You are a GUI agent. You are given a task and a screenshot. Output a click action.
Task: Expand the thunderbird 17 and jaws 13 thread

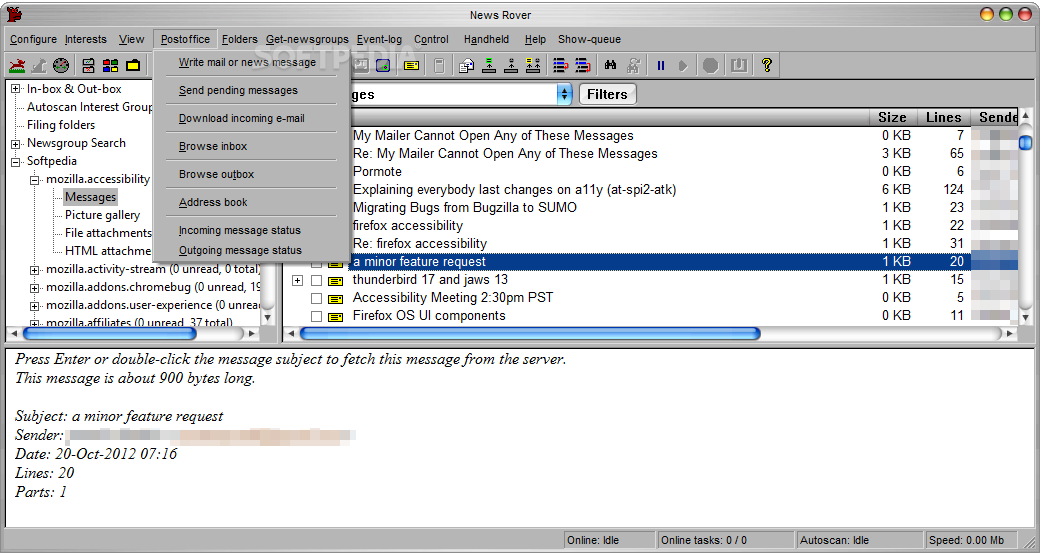pos(297,281)
